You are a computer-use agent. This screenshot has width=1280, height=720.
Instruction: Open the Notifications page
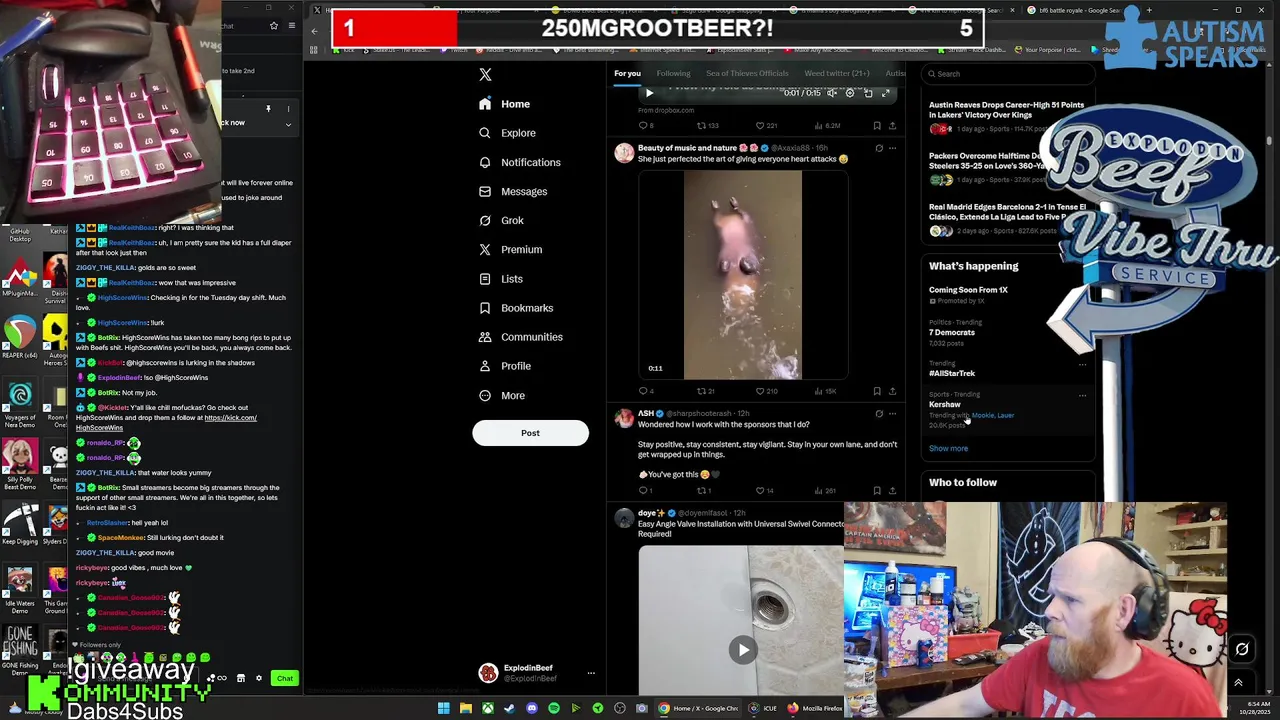pos(520,162)
